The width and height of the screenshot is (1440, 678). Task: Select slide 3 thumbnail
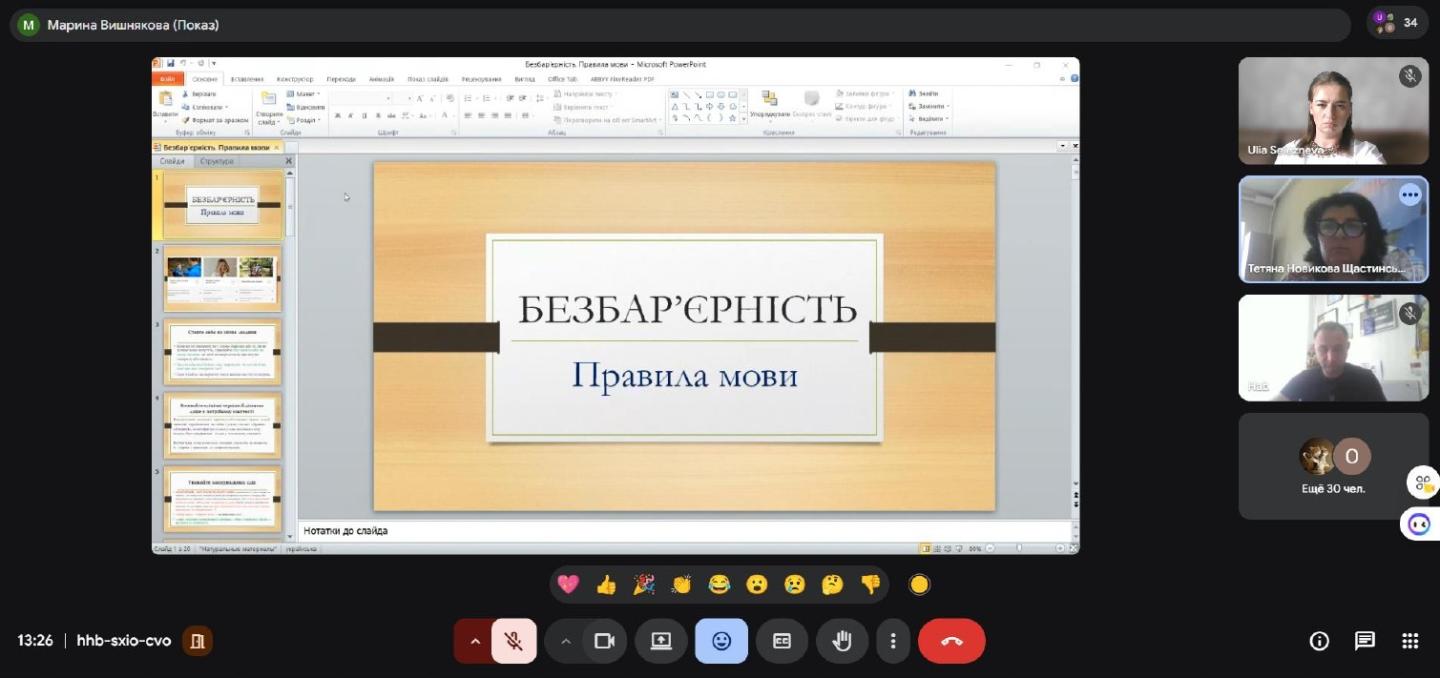click(x=223, y=352)
